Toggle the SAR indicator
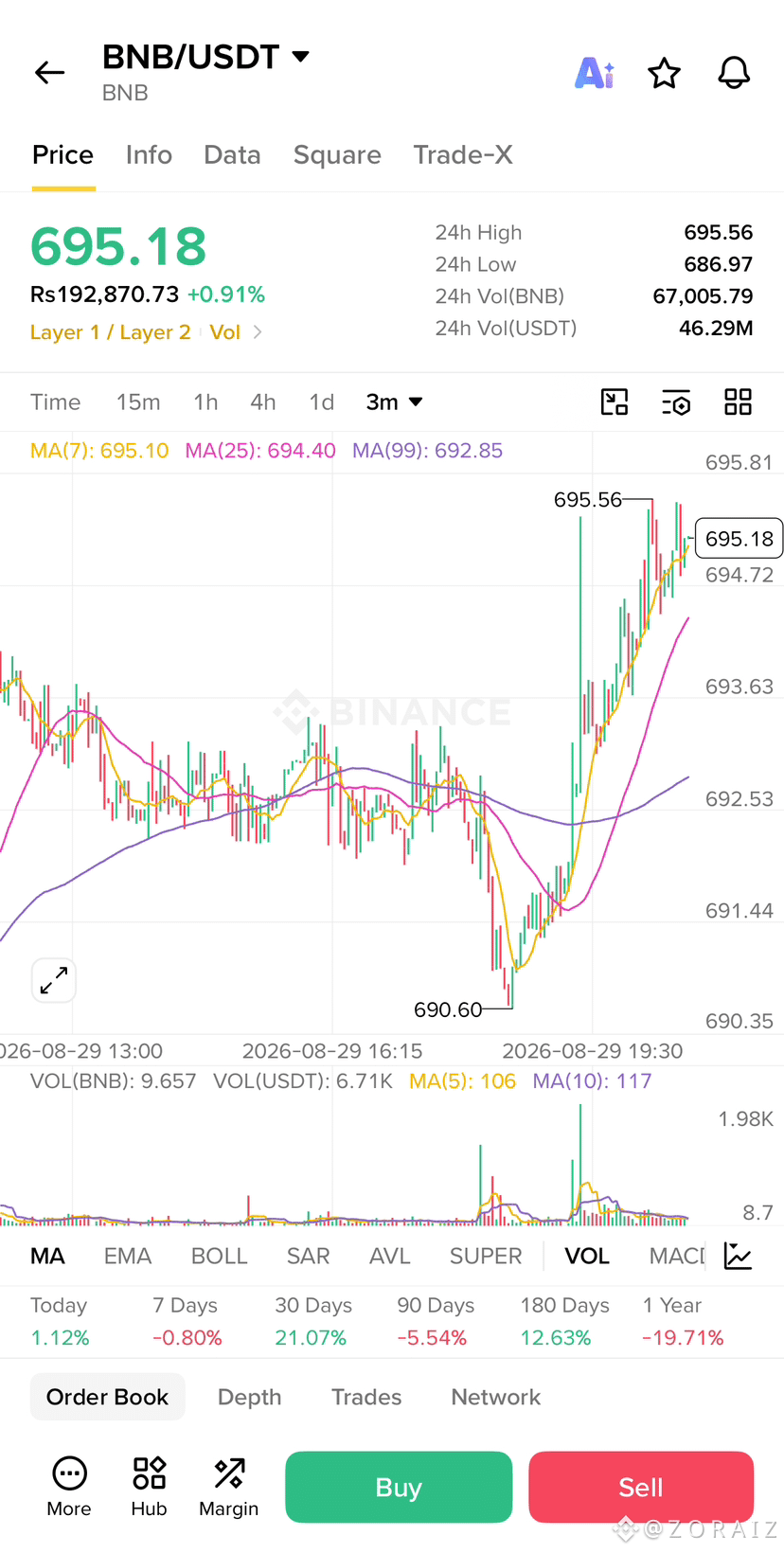This screenshot has width=784, height=1553. (x=308, y=1256)
